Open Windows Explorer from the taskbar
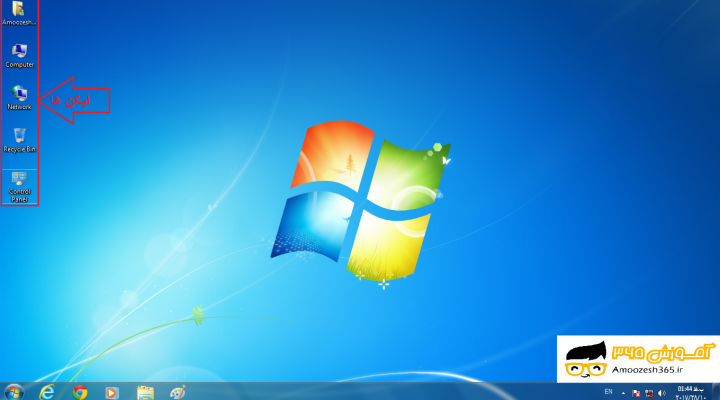Image resolution: width=720 pixels, height=400 pixels. tap(145, 393)
